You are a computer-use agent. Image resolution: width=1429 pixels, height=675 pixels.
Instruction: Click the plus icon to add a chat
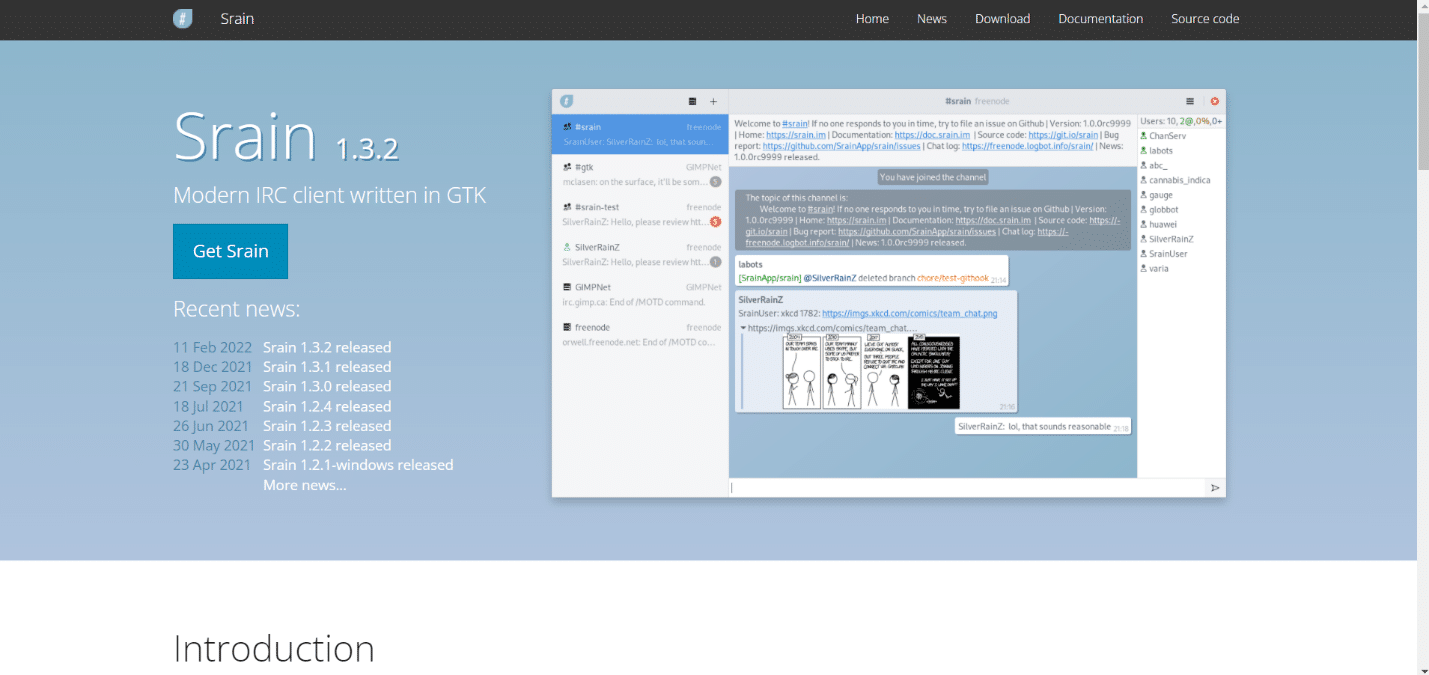(x=713, y=101)
